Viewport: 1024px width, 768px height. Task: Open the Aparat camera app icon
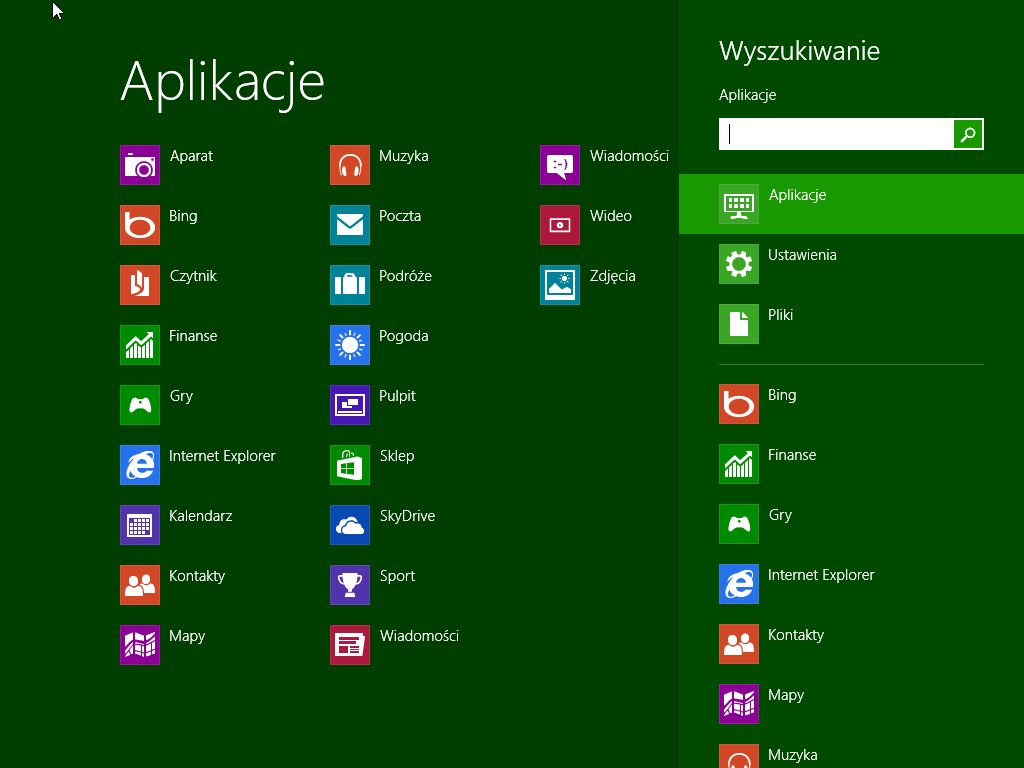point(140,165)
